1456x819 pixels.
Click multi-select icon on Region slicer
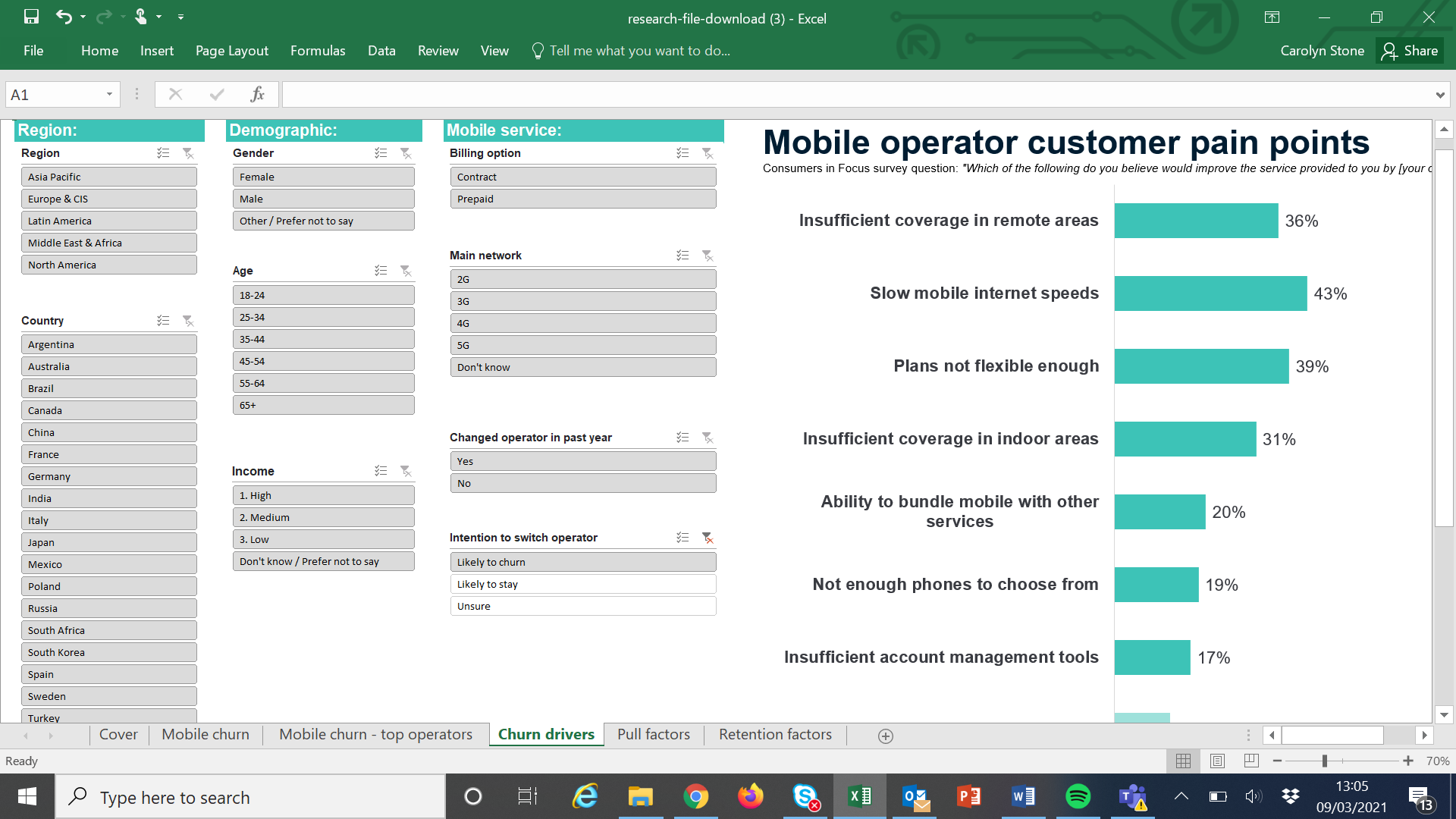coord(163,153)
